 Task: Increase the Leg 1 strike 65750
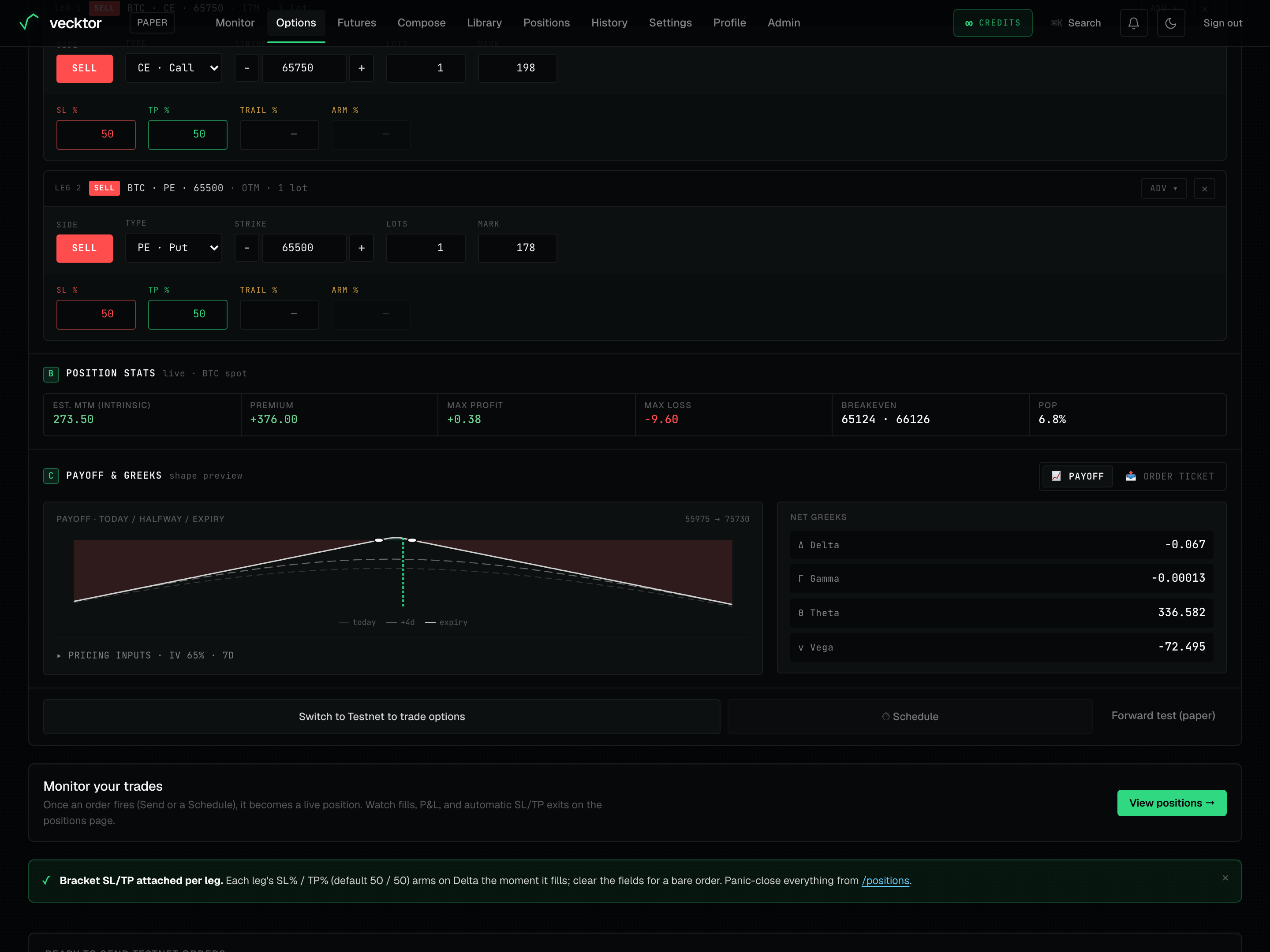click(x=362, y=68)
